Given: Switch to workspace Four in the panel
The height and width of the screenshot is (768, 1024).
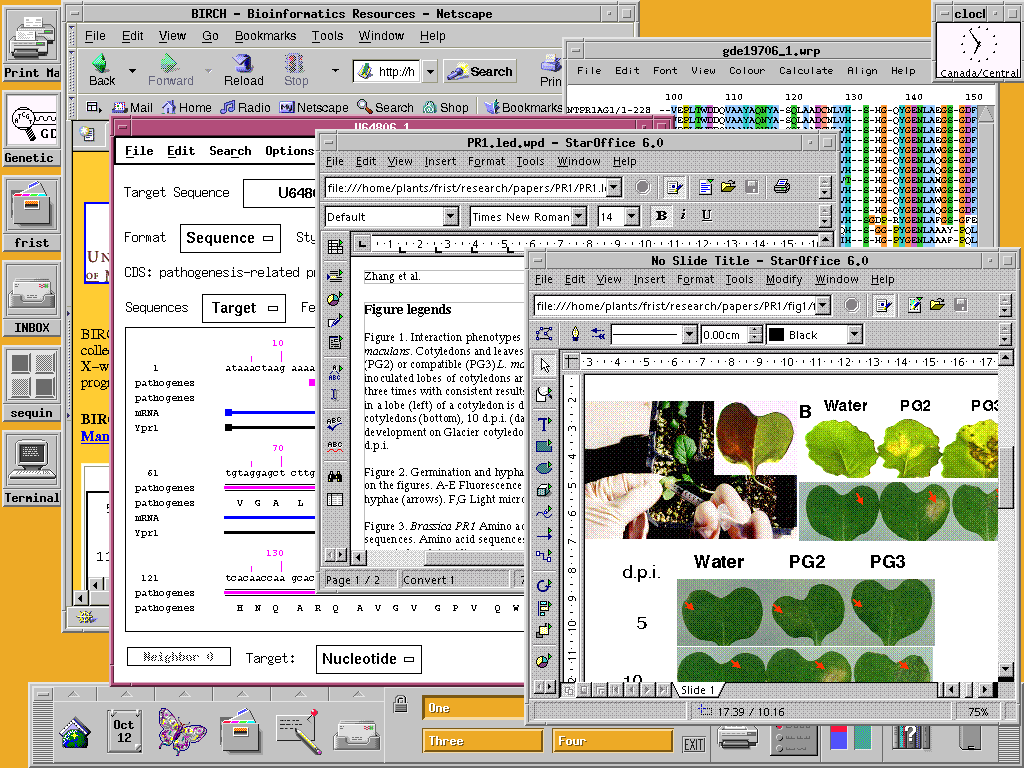Looking at the screenshot, I should coord(612,741).
